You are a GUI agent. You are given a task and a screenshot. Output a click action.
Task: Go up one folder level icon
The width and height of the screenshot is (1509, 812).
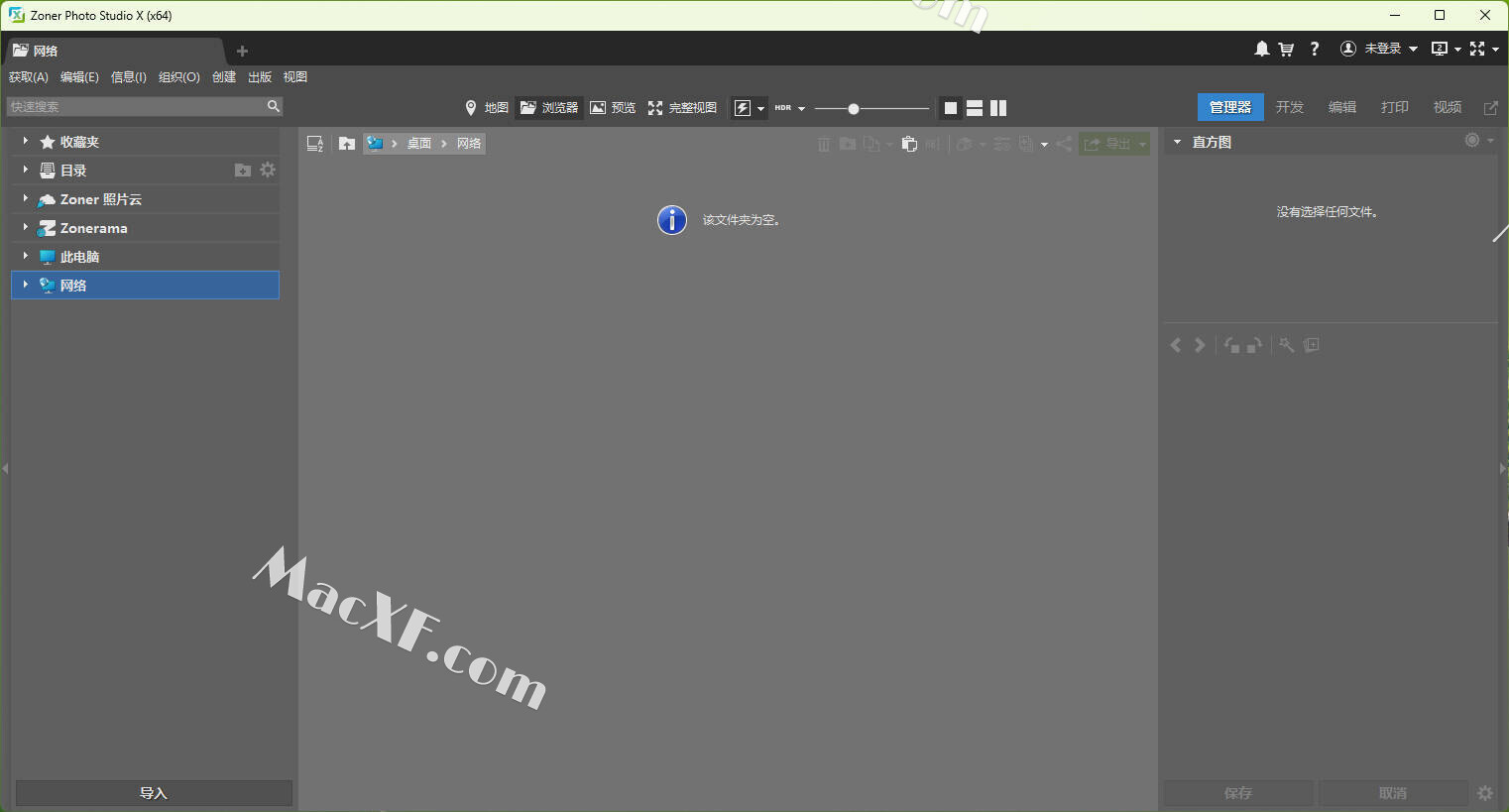tap(347, 144)
